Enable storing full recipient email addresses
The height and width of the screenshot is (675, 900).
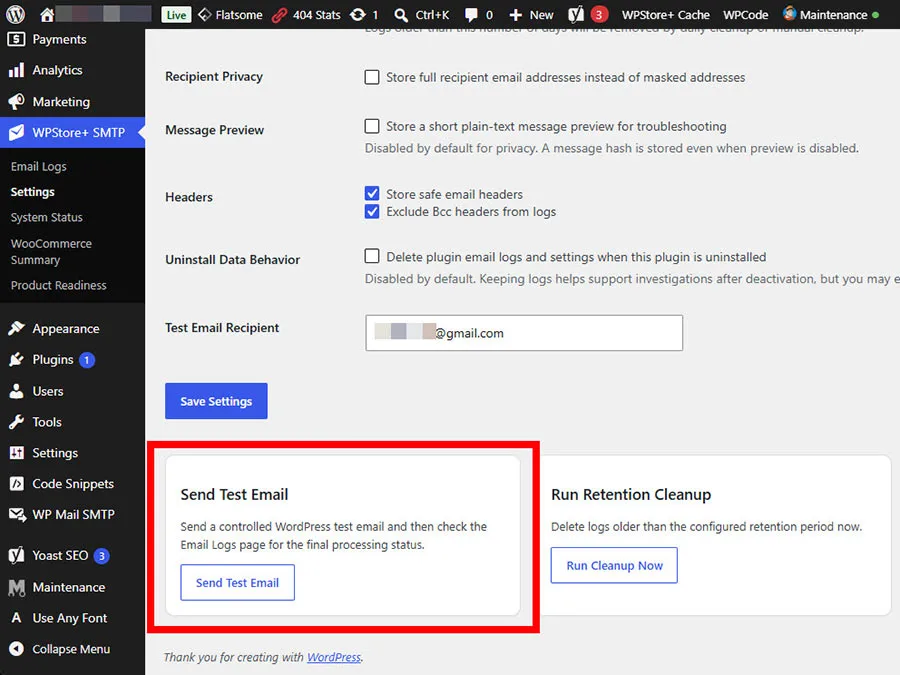[372, 77]
